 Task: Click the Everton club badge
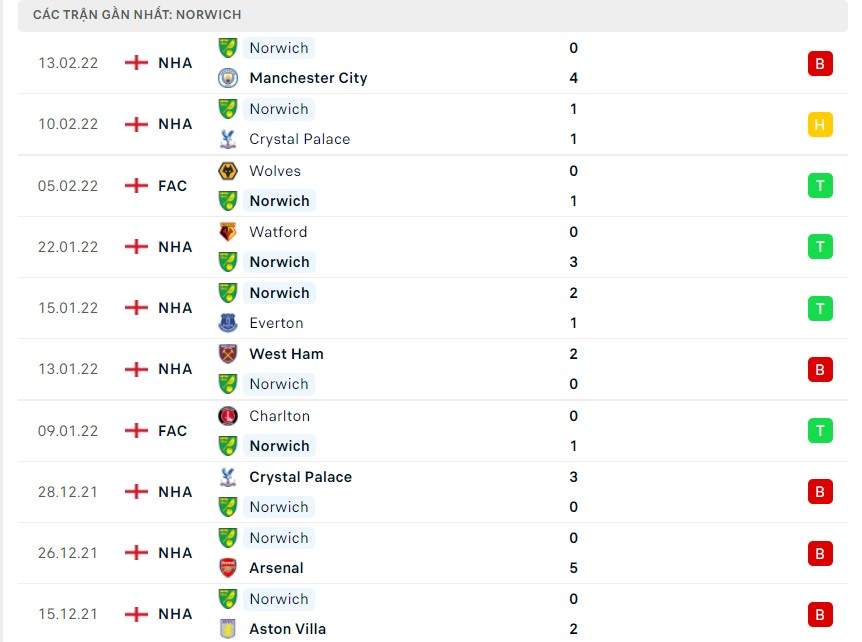point(228,323)
